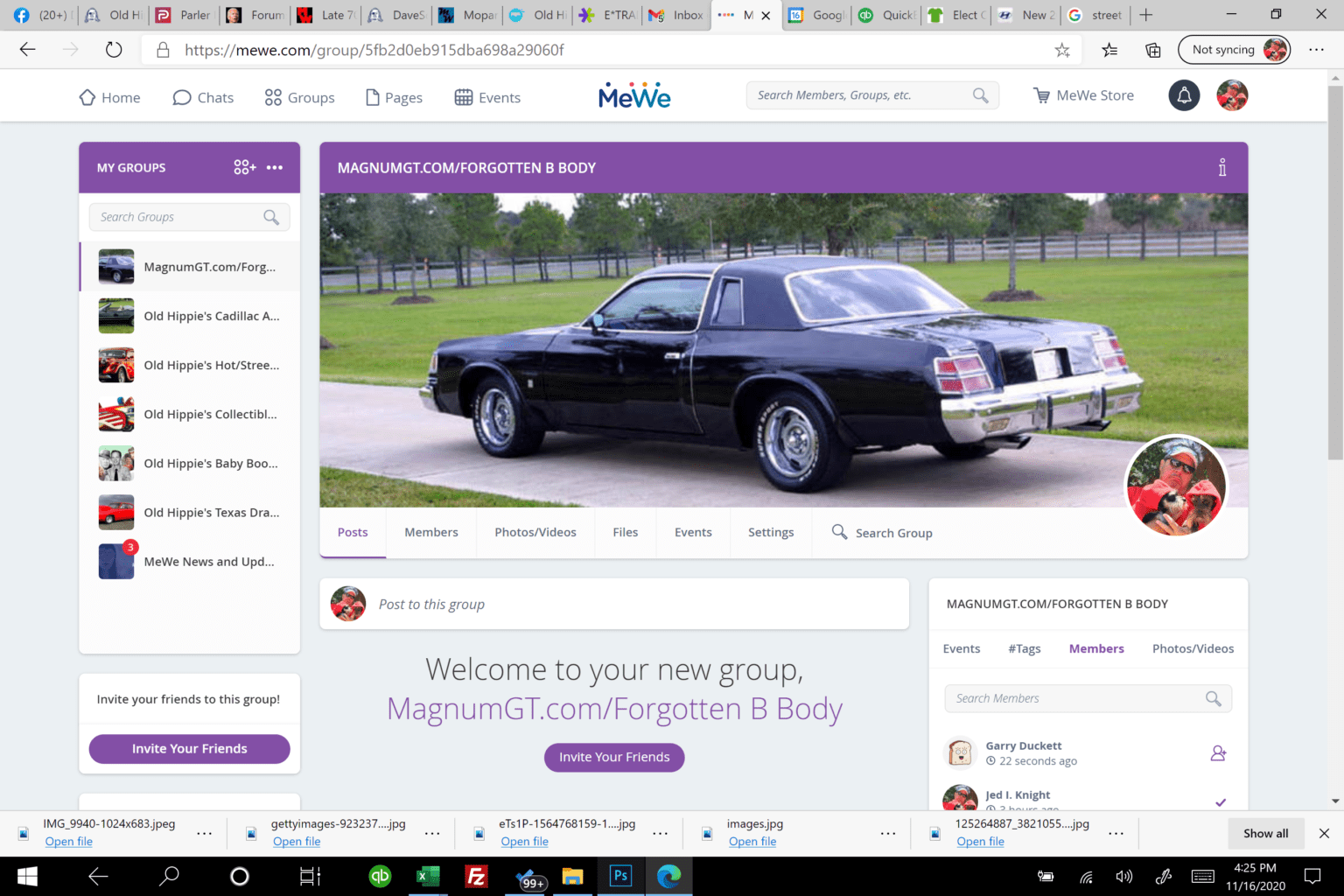Open Garry Duckett's profile name

(x=1023, y=745)
